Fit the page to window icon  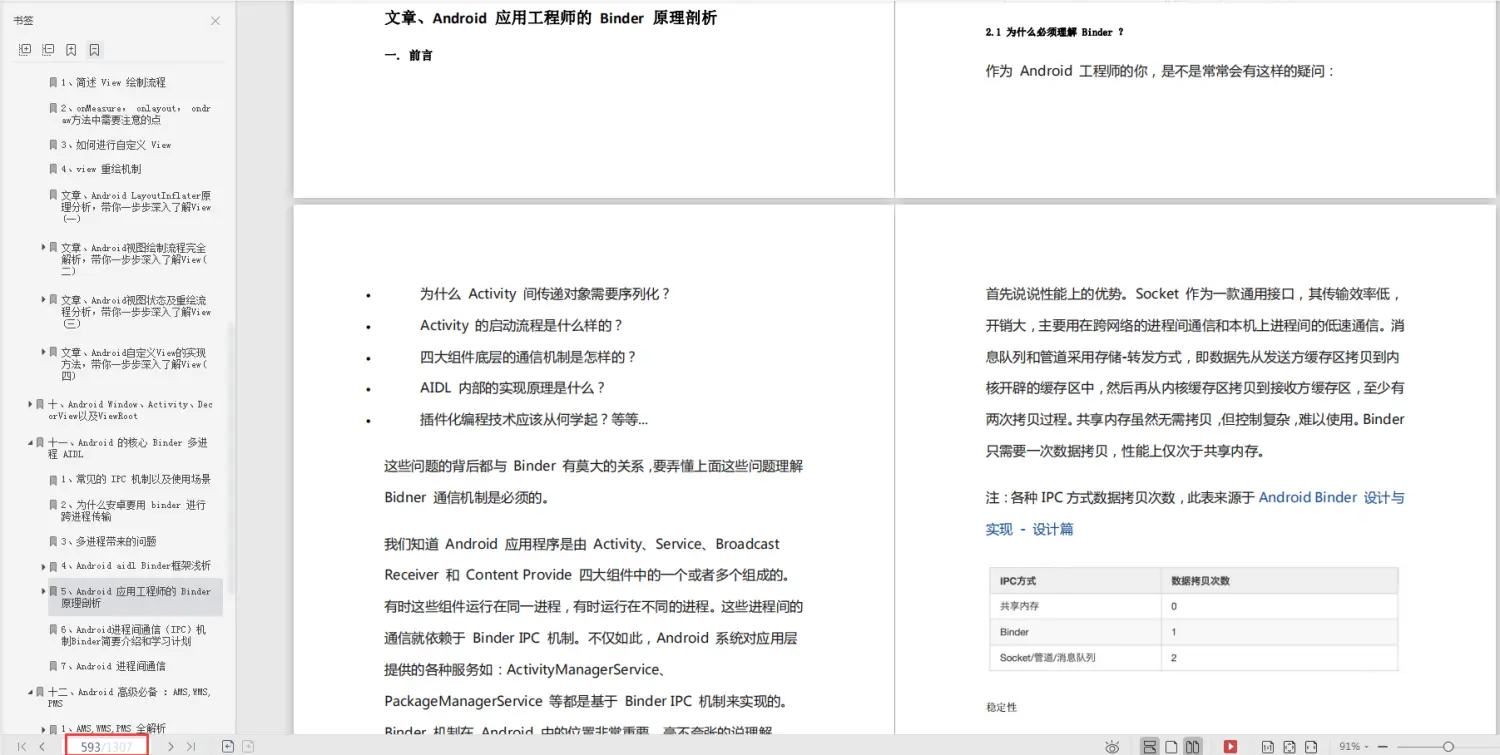click(x=1289, y=746)
